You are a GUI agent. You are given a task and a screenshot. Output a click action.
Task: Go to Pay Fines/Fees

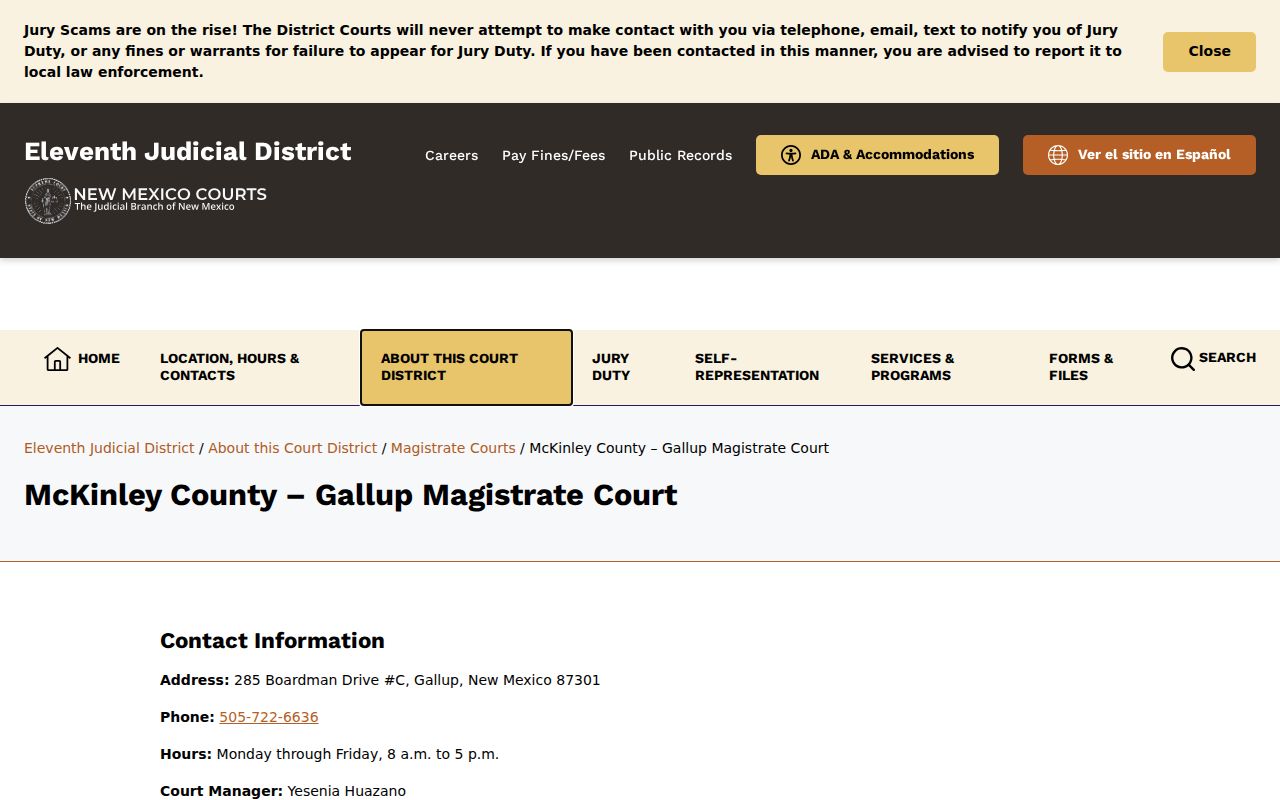[553, 155]
